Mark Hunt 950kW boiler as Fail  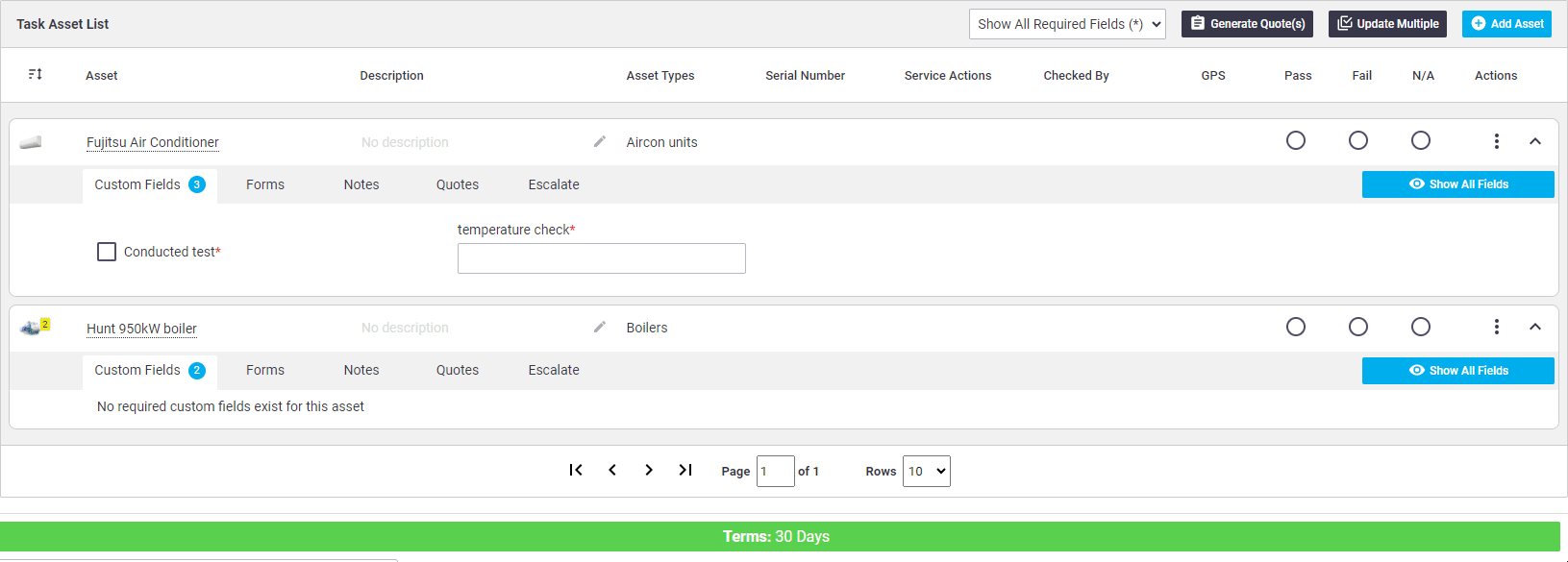pyautogui.click(x=1358, y=327)
